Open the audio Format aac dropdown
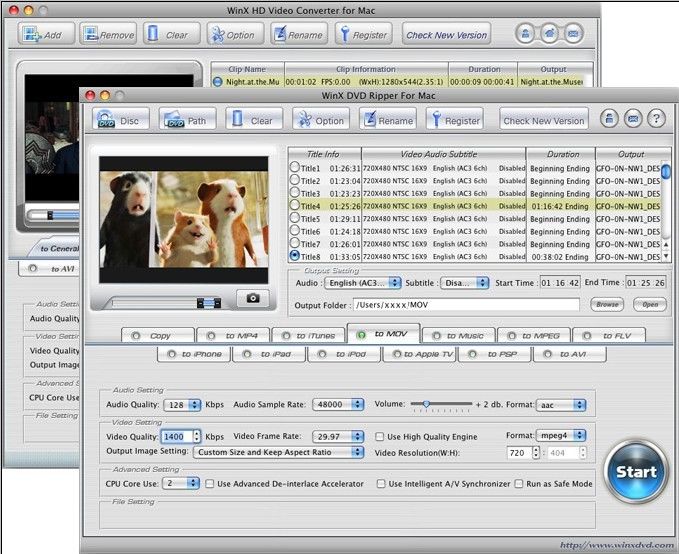 pyautogui.click(x=561, y=405)
